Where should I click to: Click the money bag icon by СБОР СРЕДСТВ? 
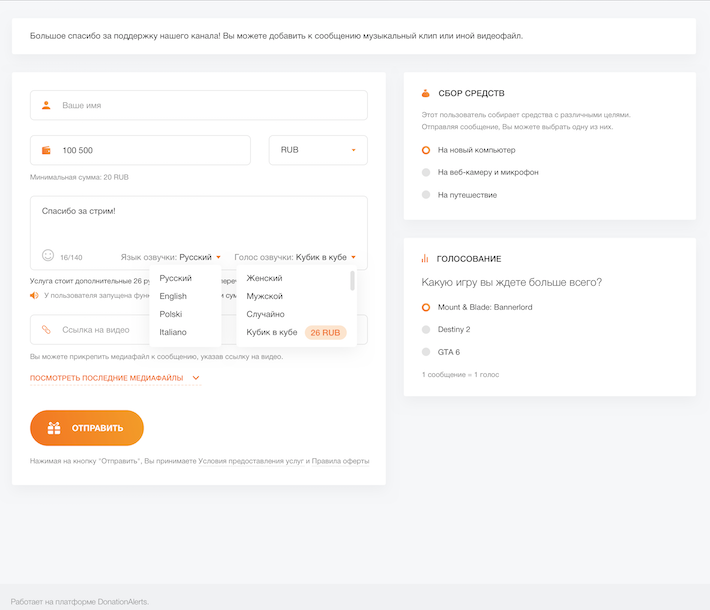[x=426, y=93]
